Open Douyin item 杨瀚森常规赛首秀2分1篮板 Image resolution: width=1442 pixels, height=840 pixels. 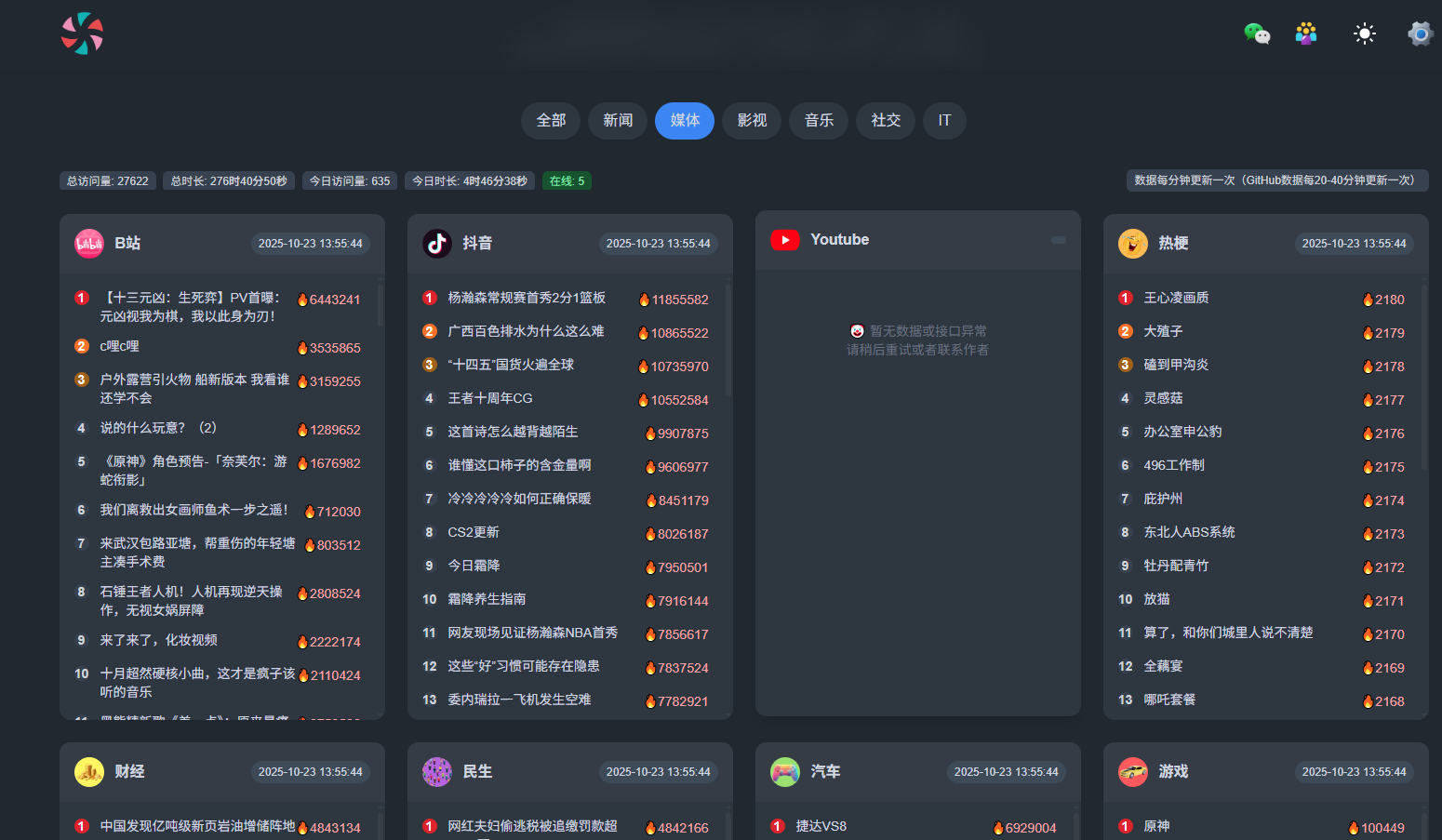click(x=527, y=298)
